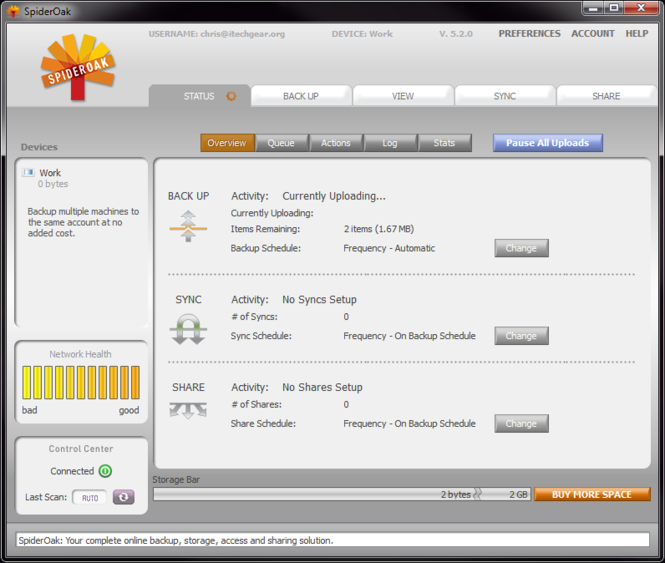Click the 'Connected' status text

pos(72,471)
